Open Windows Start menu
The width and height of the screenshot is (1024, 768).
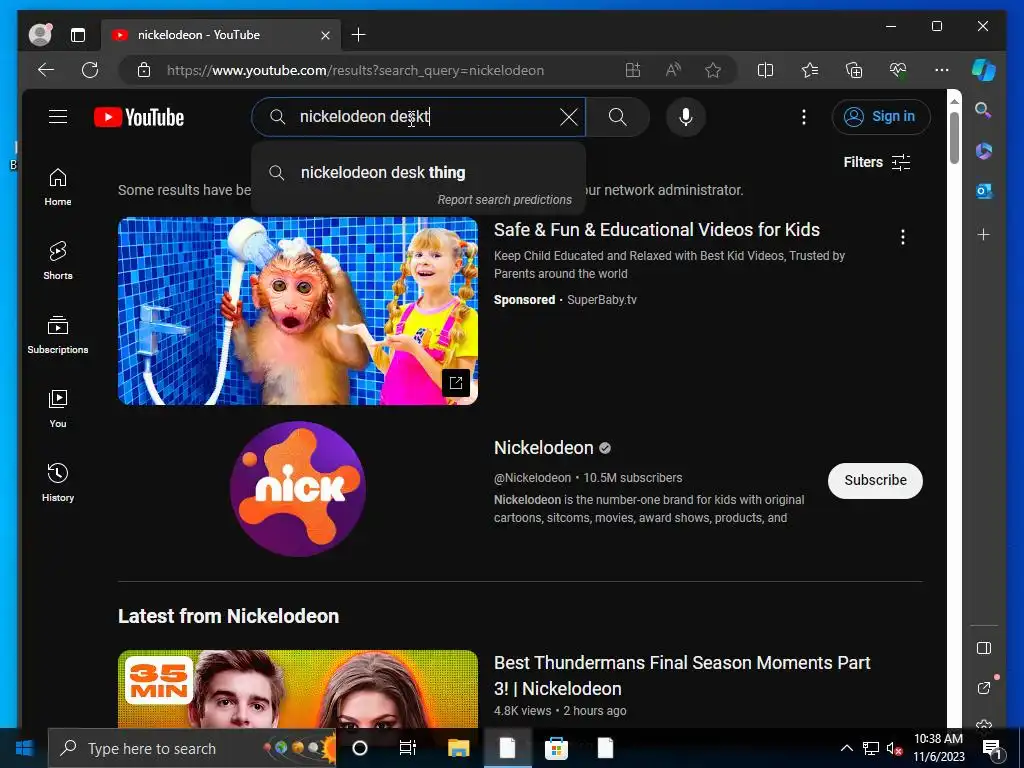(x=24, y=748)
